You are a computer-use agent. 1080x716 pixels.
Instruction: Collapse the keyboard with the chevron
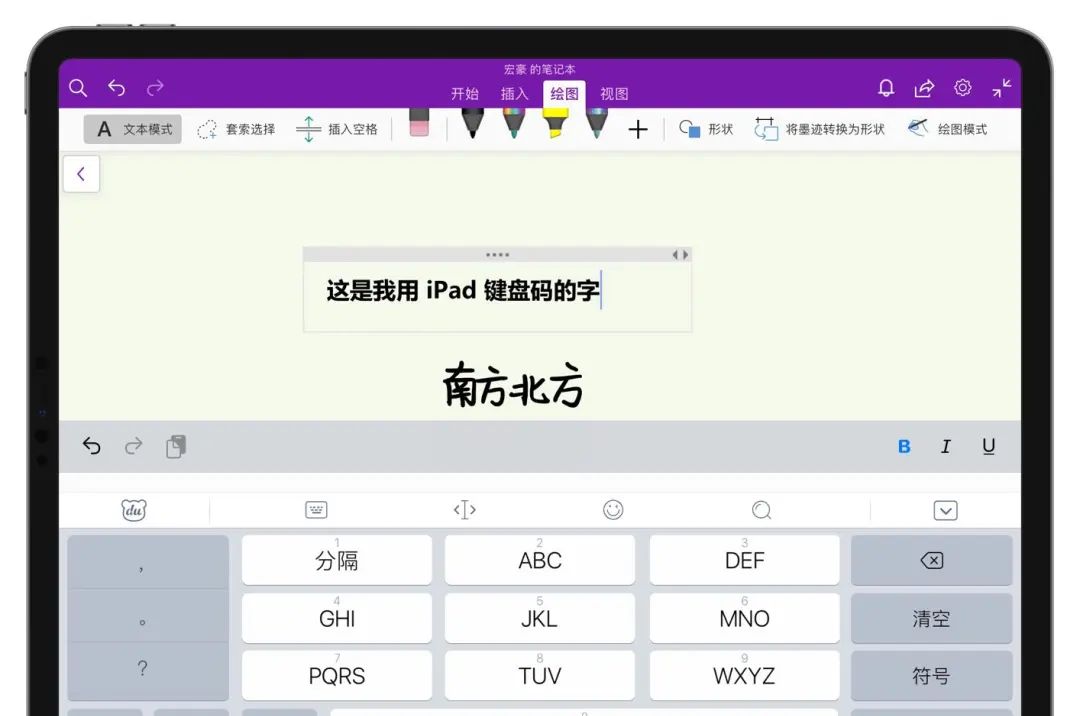[x=945, y=510]
